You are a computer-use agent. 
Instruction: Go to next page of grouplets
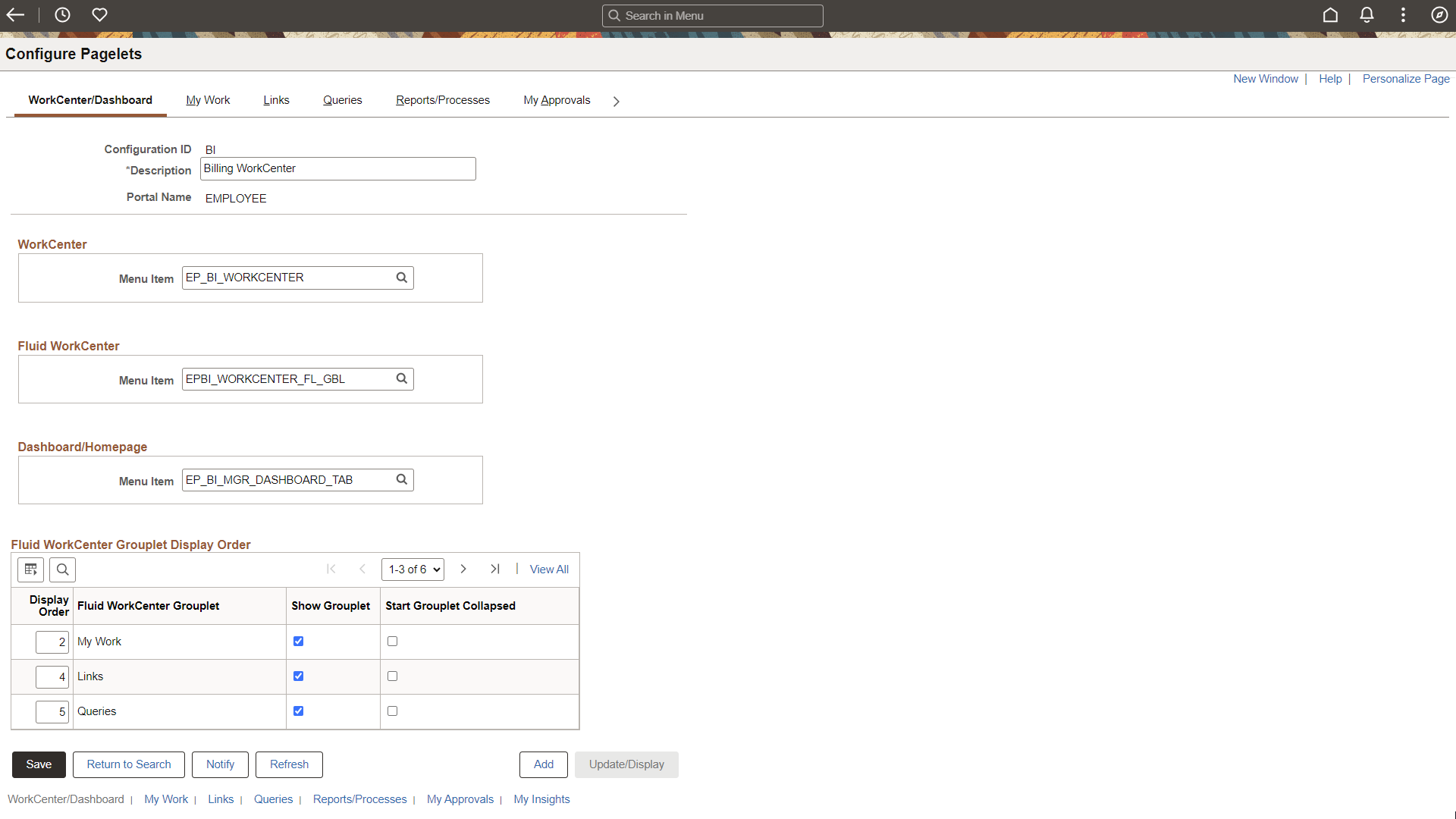[463, 569]
